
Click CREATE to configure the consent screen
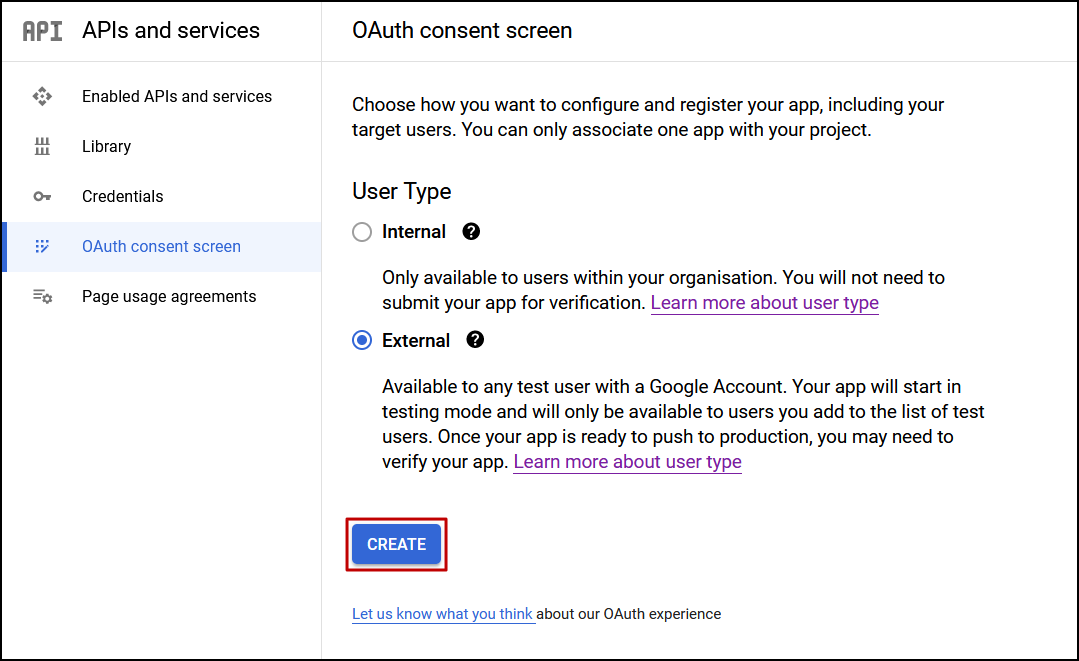click(396, 544)
